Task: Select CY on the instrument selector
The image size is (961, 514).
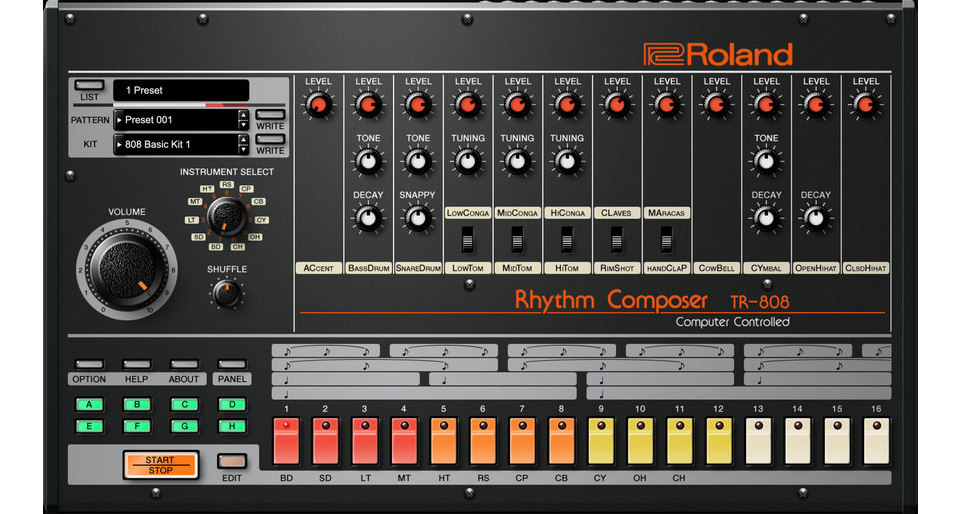Action: [x=262, y=220]
